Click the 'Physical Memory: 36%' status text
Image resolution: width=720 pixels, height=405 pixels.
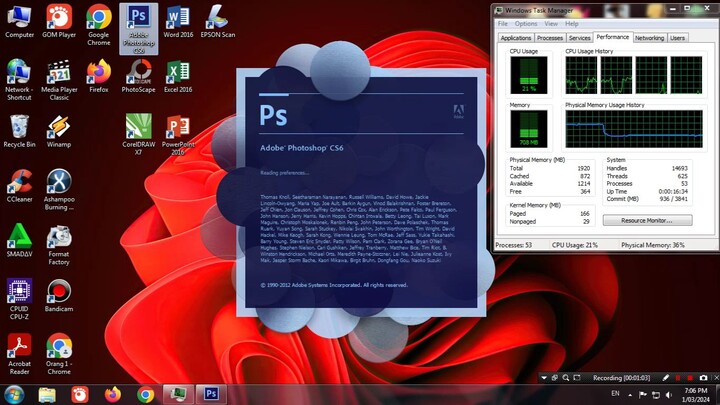click(652, 245)
